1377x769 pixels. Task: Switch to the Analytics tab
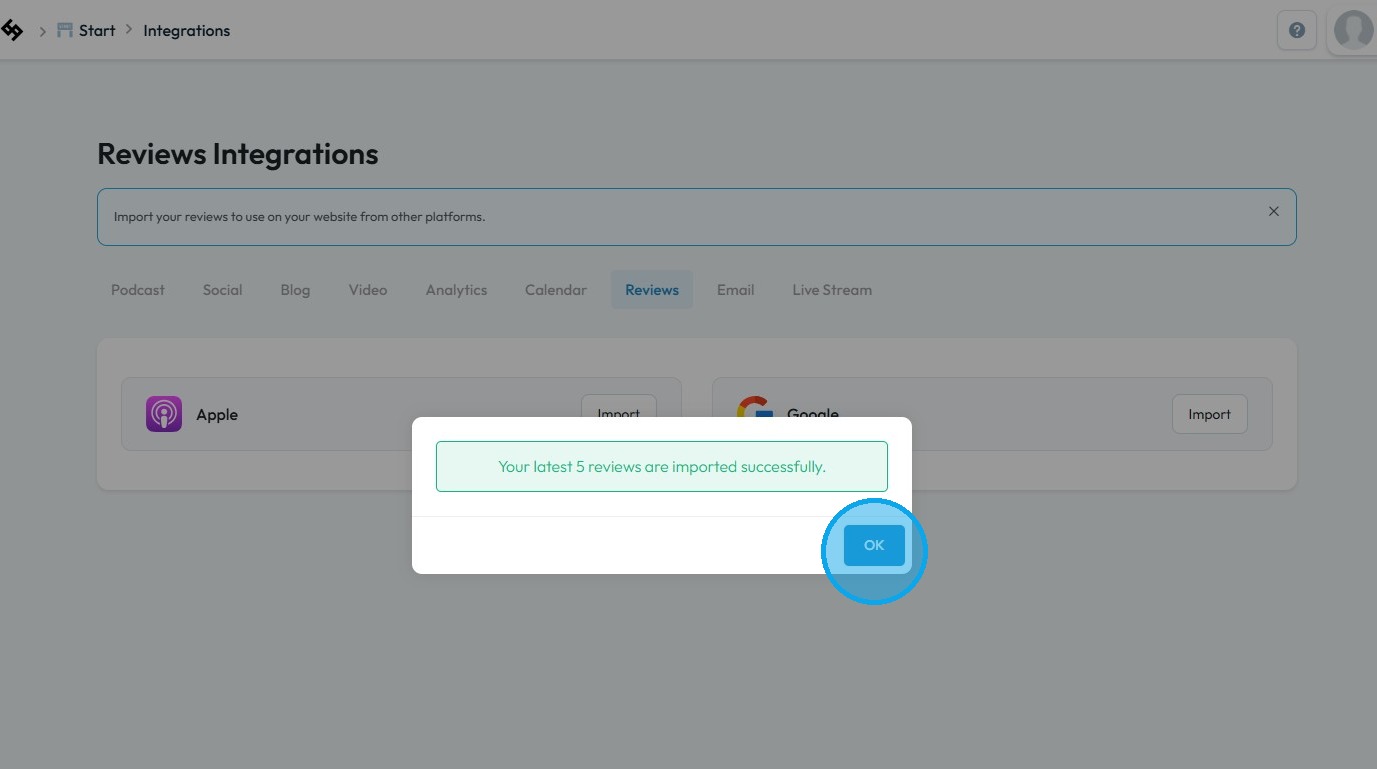tap(456, 290)
